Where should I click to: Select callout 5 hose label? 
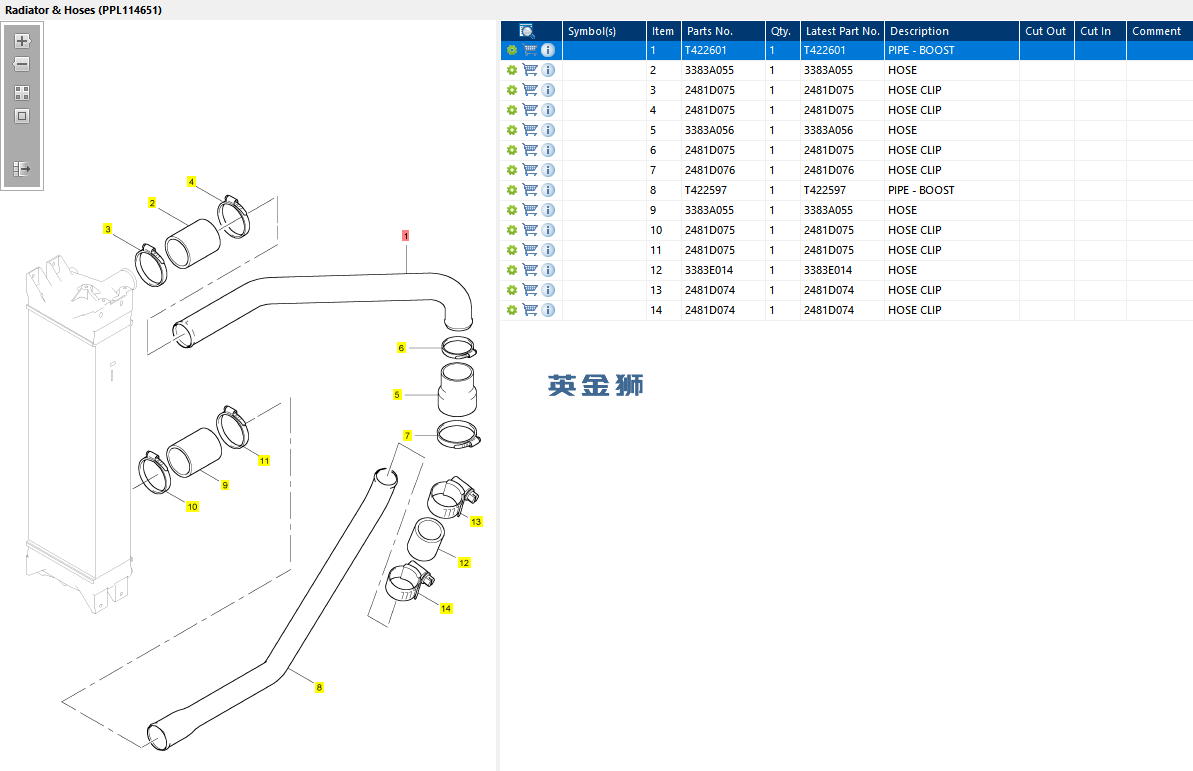(x=396, y=395)
